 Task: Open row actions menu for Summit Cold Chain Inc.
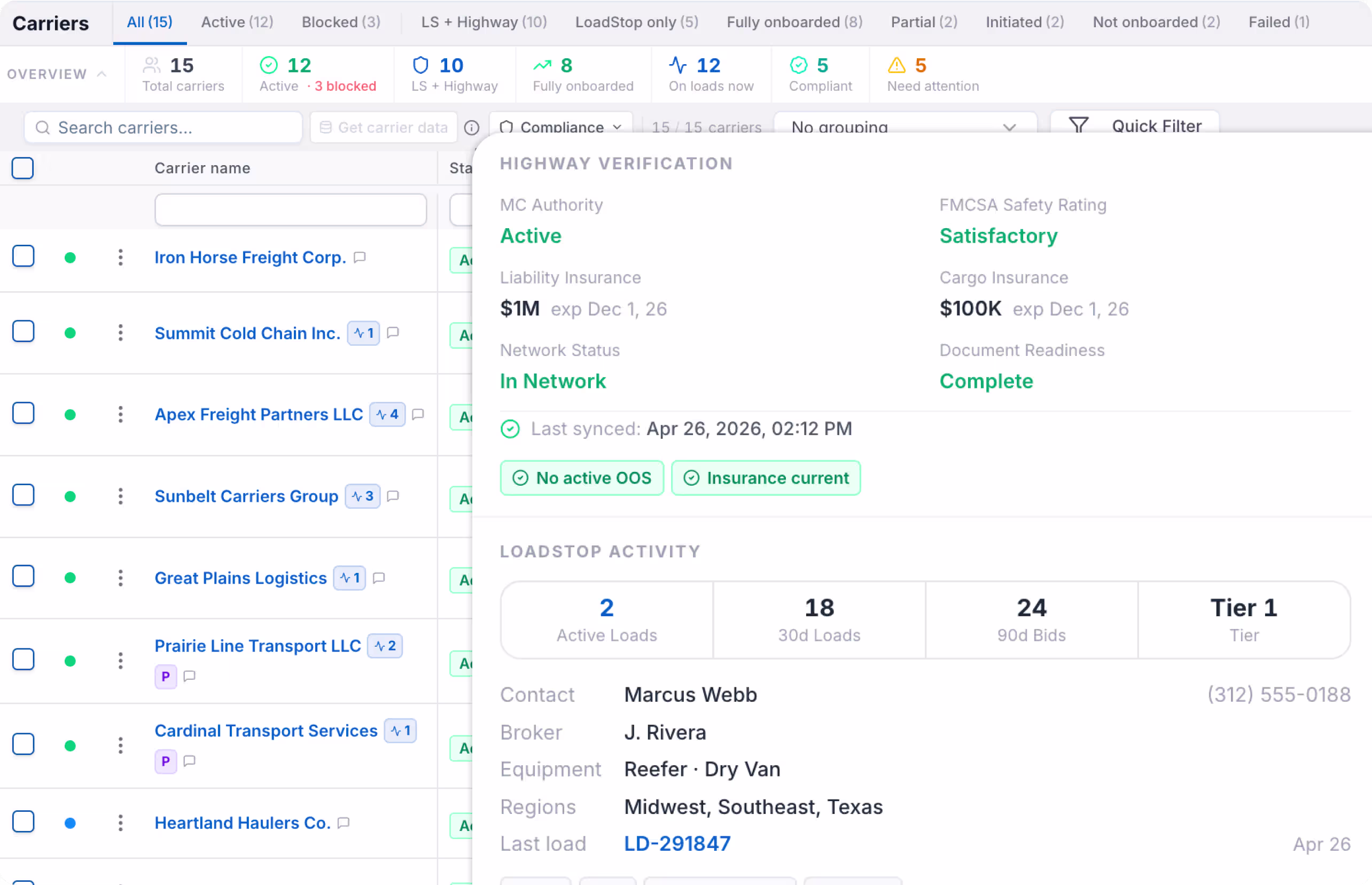coord(120,333)
